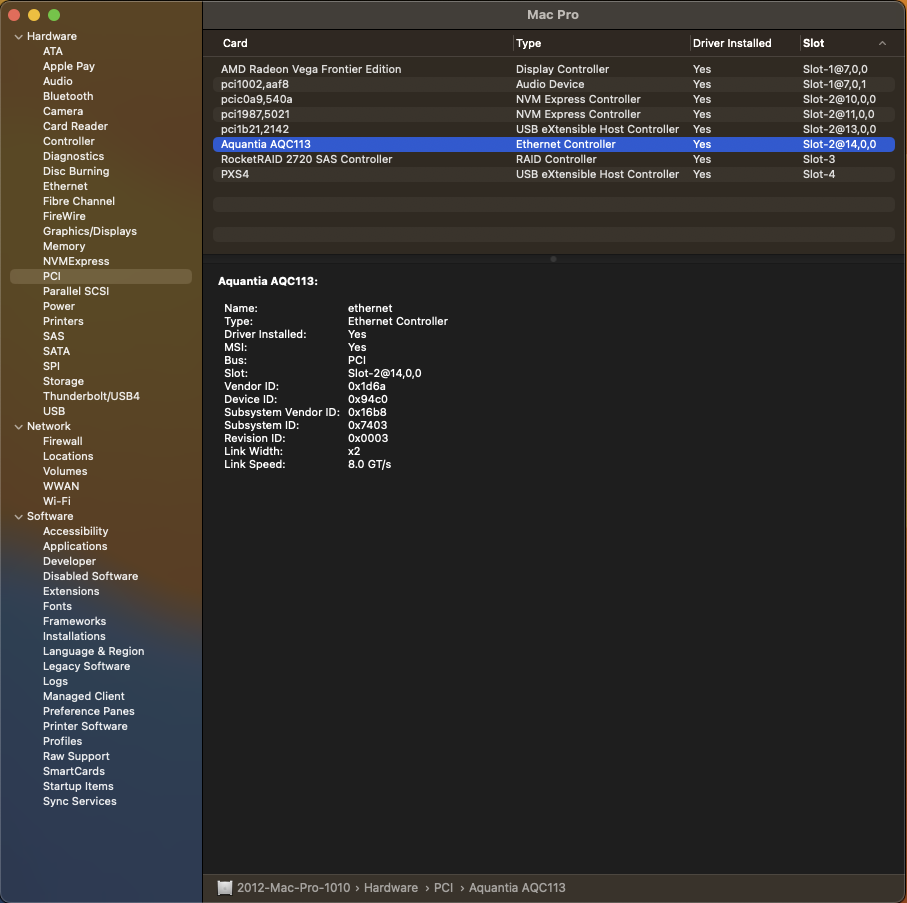
Task: Zoom the window with green button
Action: tap(54, 15)
